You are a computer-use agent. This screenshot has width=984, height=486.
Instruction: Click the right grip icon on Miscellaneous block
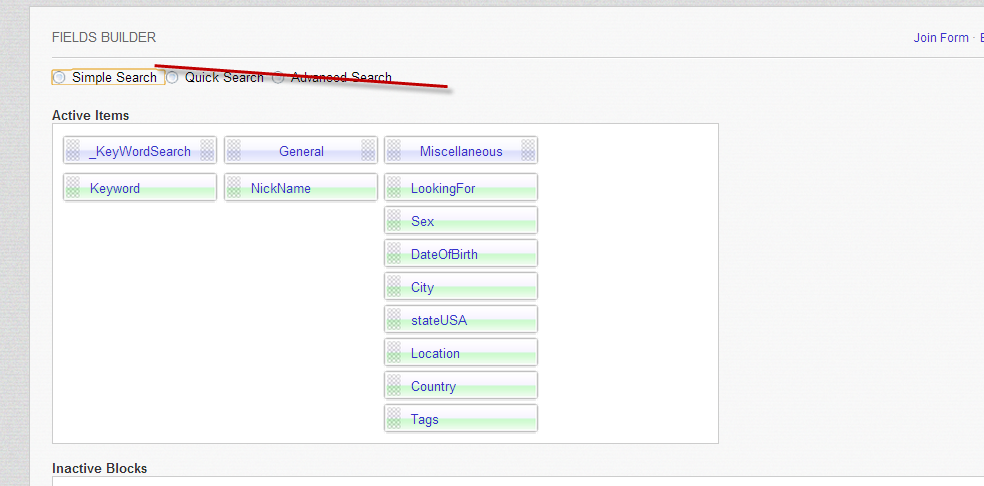click(528, 151)
